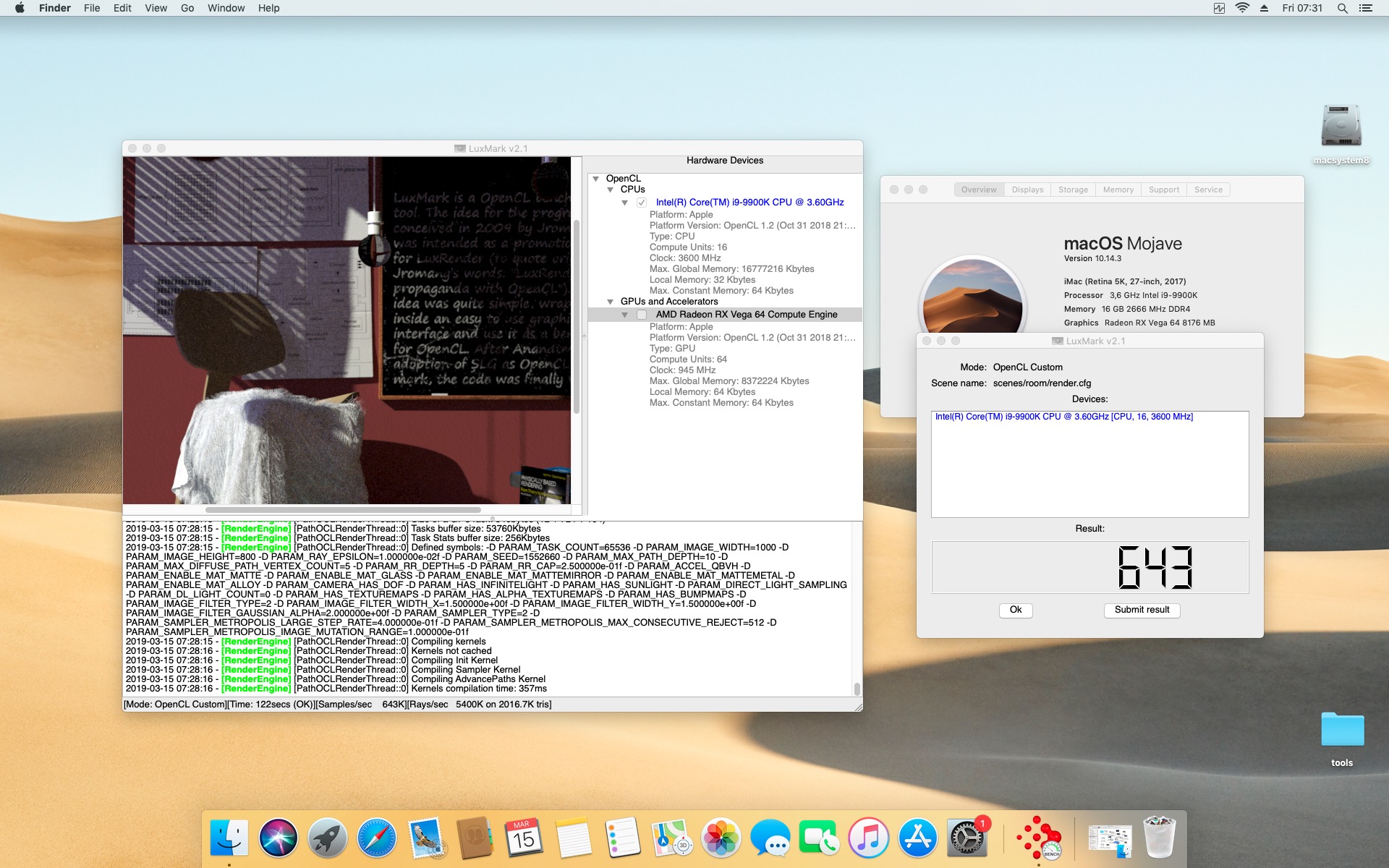Collapse the CPUs tree group
Image resolution: width=1389 pixels, height=868 pixels.
click(x=611, y=190)
